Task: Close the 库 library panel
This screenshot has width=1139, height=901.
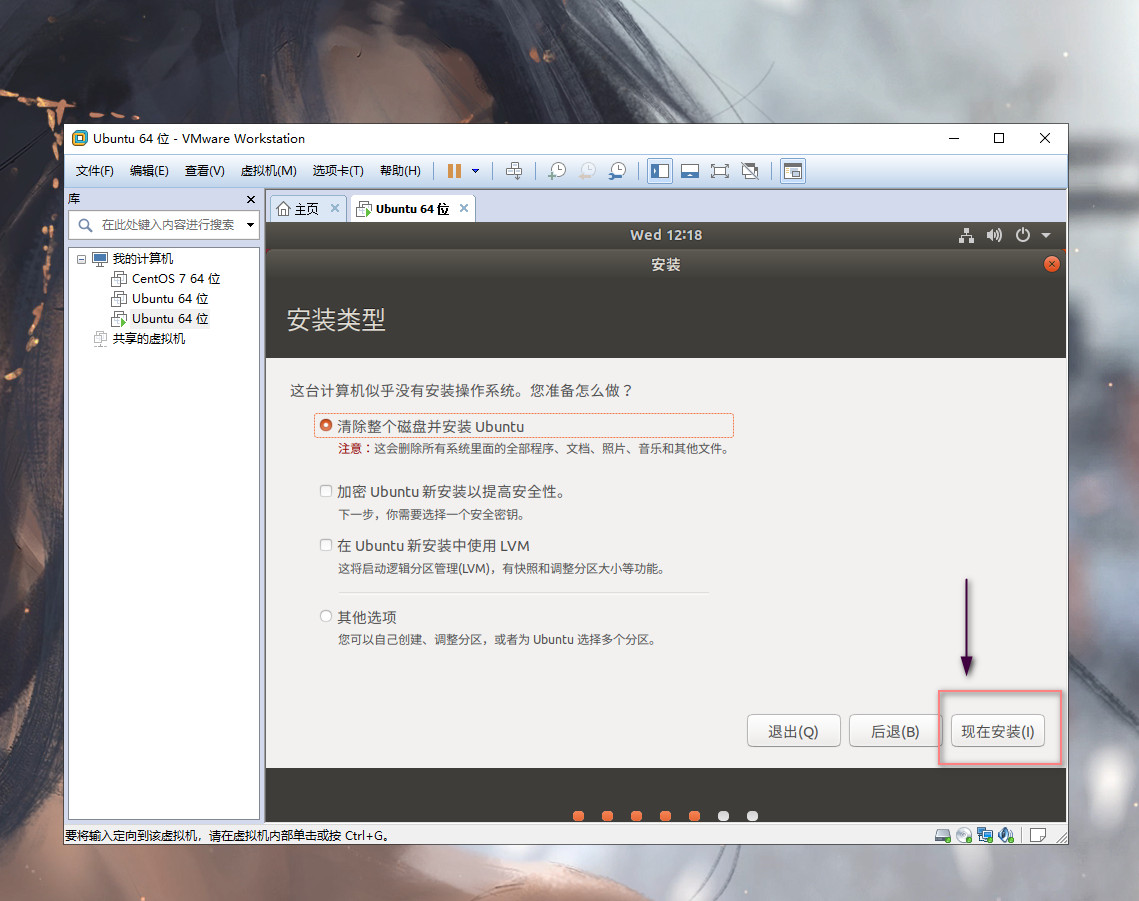Action: [x=251, y=199]
